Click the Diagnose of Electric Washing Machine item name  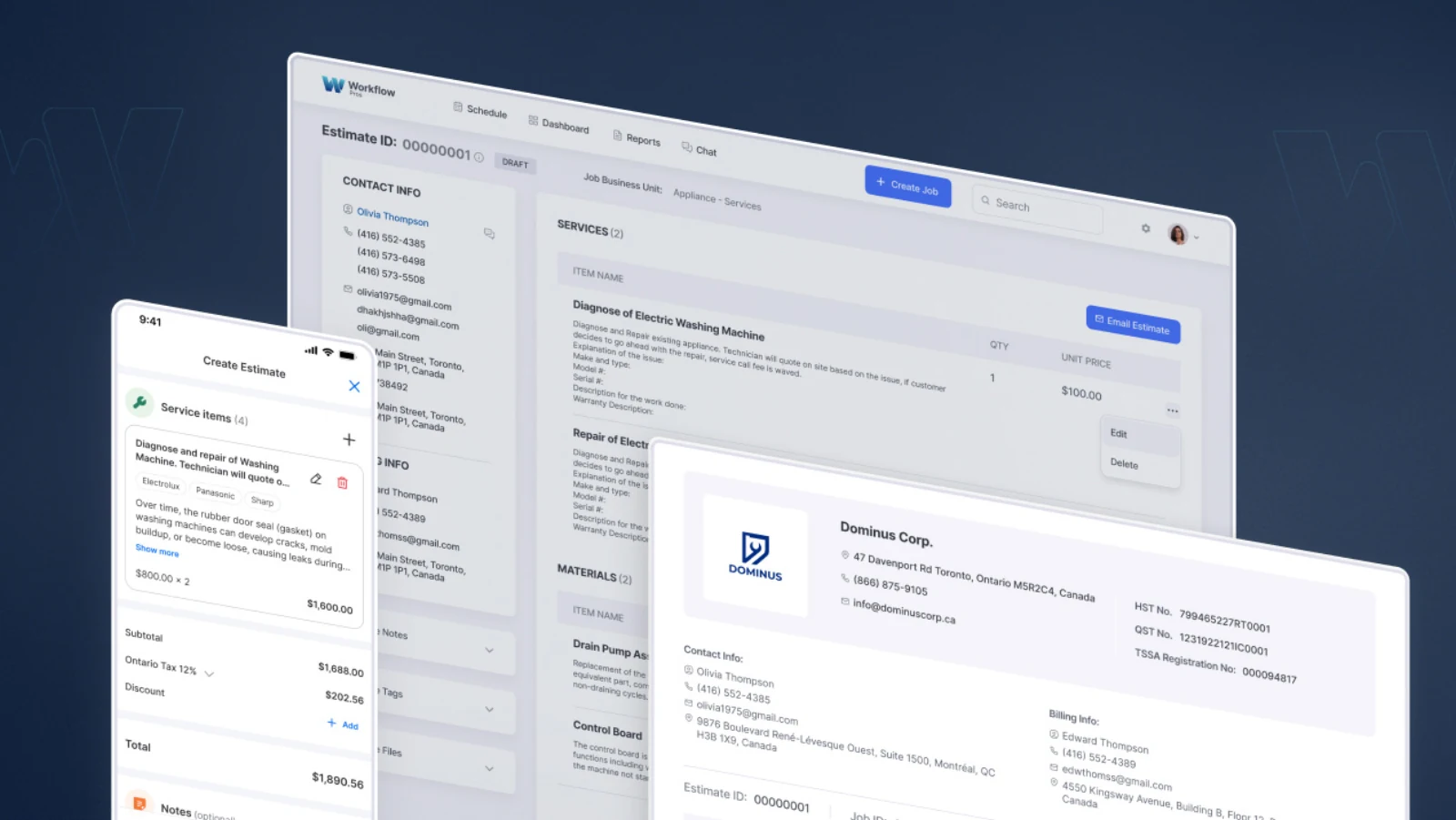[x=669, y=320]
